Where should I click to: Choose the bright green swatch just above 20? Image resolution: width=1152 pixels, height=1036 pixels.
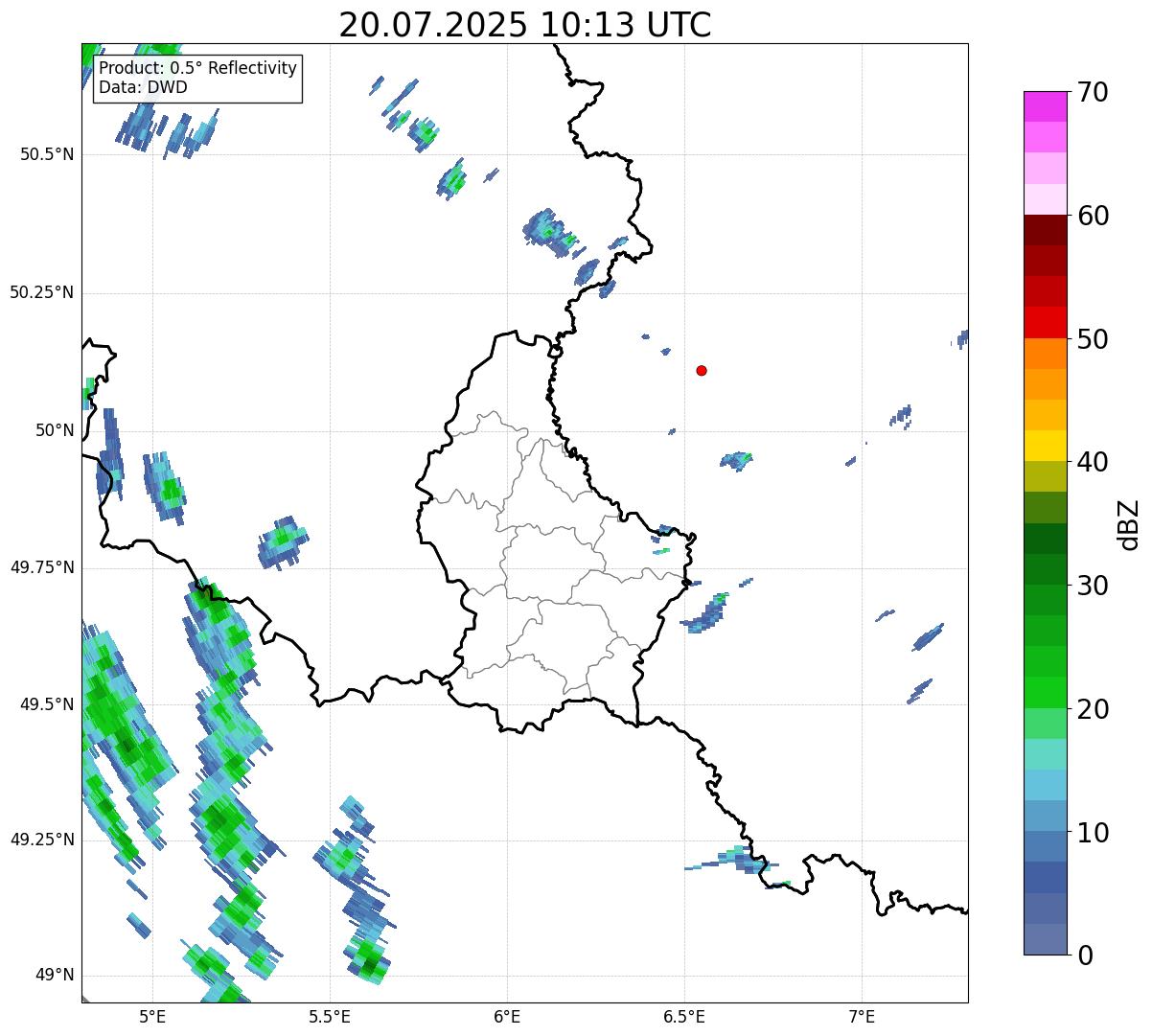pos(1046,693)
